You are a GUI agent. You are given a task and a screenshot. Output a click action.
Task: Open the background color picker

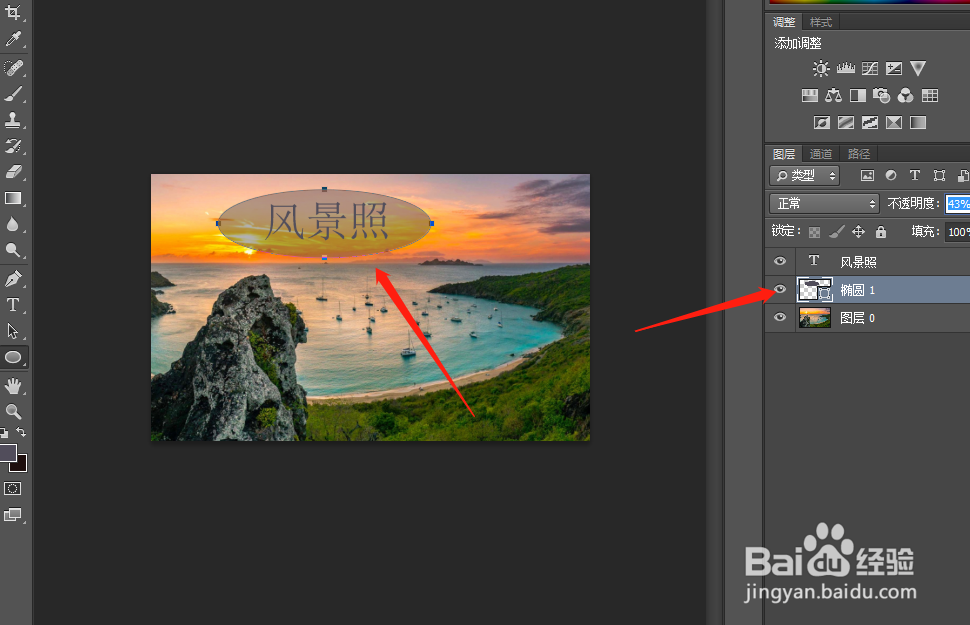click(21, 465)
